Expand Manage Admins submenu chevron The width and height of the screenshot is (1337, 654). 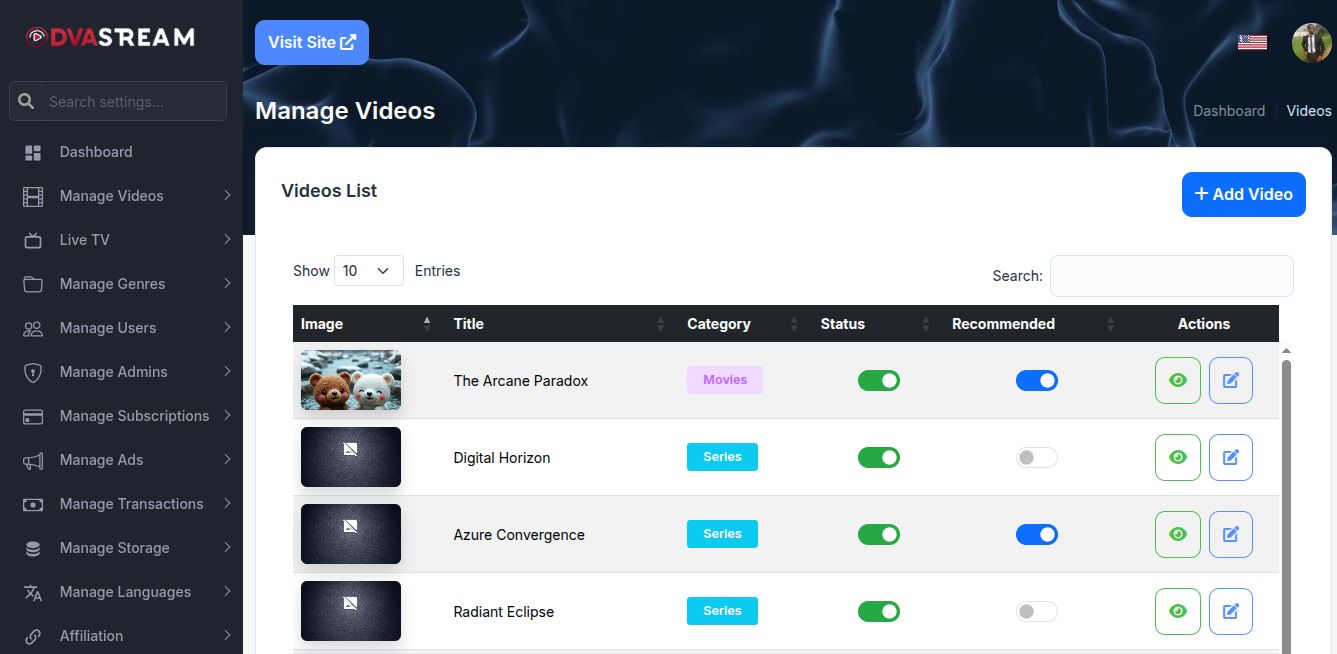[227, 372]
